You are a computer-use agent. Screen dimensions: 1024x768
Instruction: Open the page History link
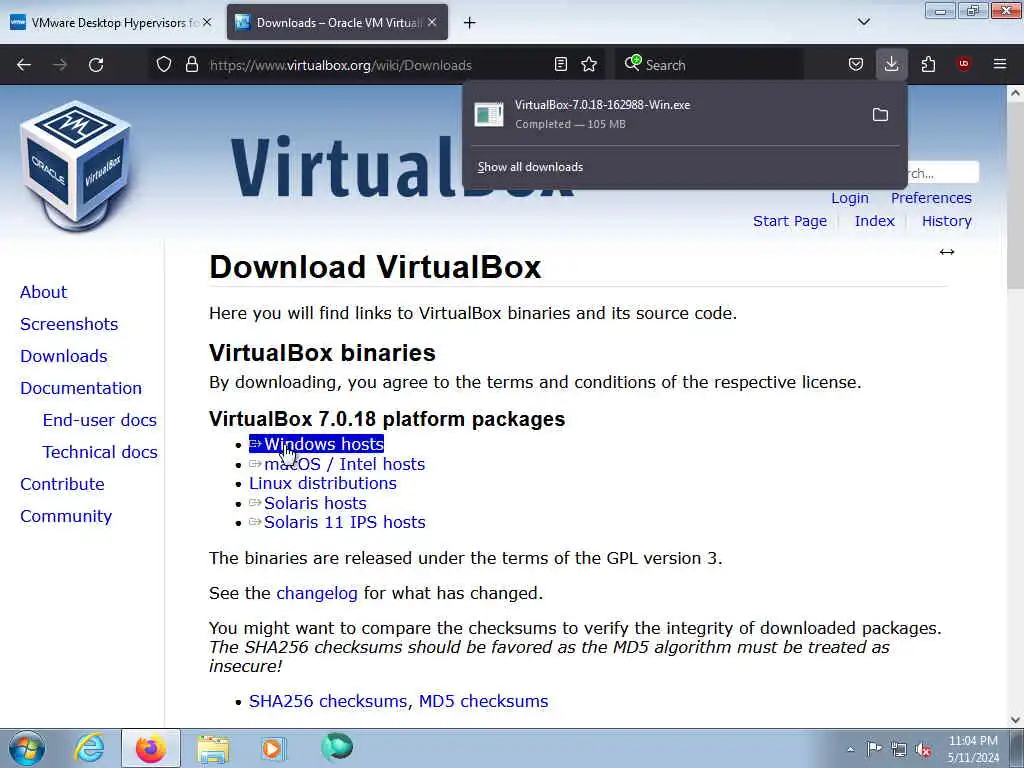click(x=947, y=221)
